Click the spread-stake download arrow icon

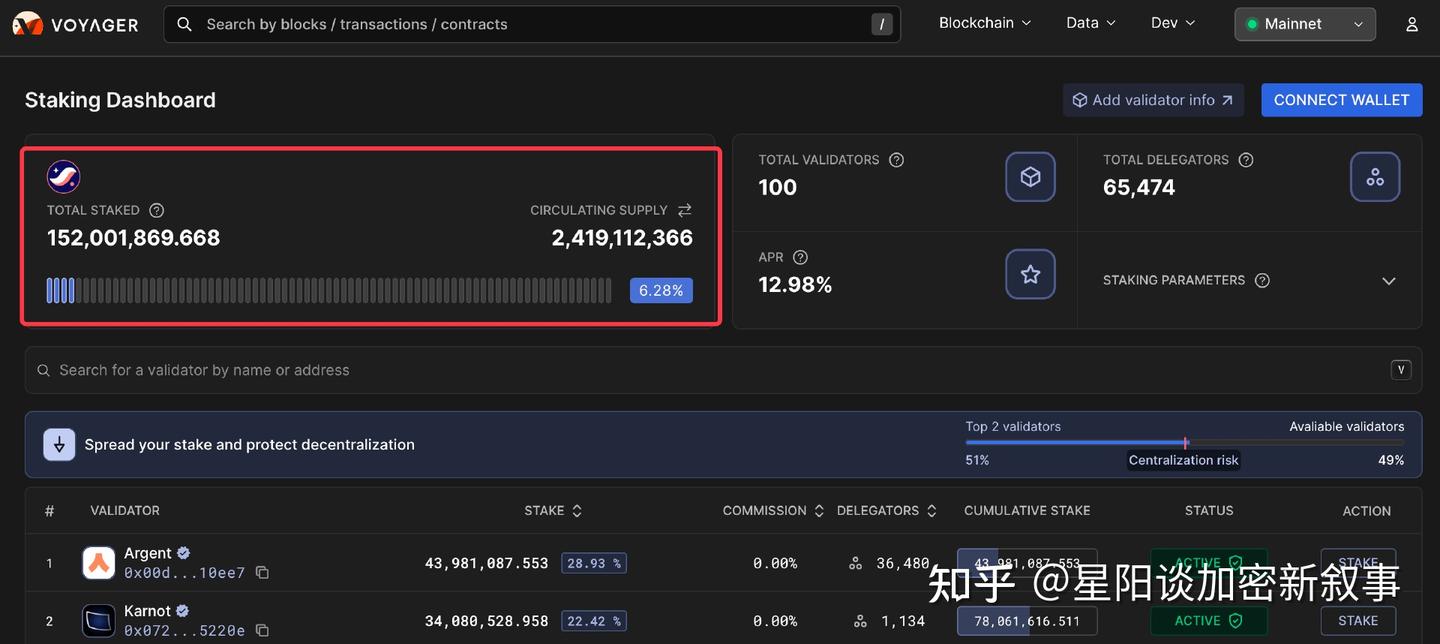pyautogui.click(x=59, y=445)
